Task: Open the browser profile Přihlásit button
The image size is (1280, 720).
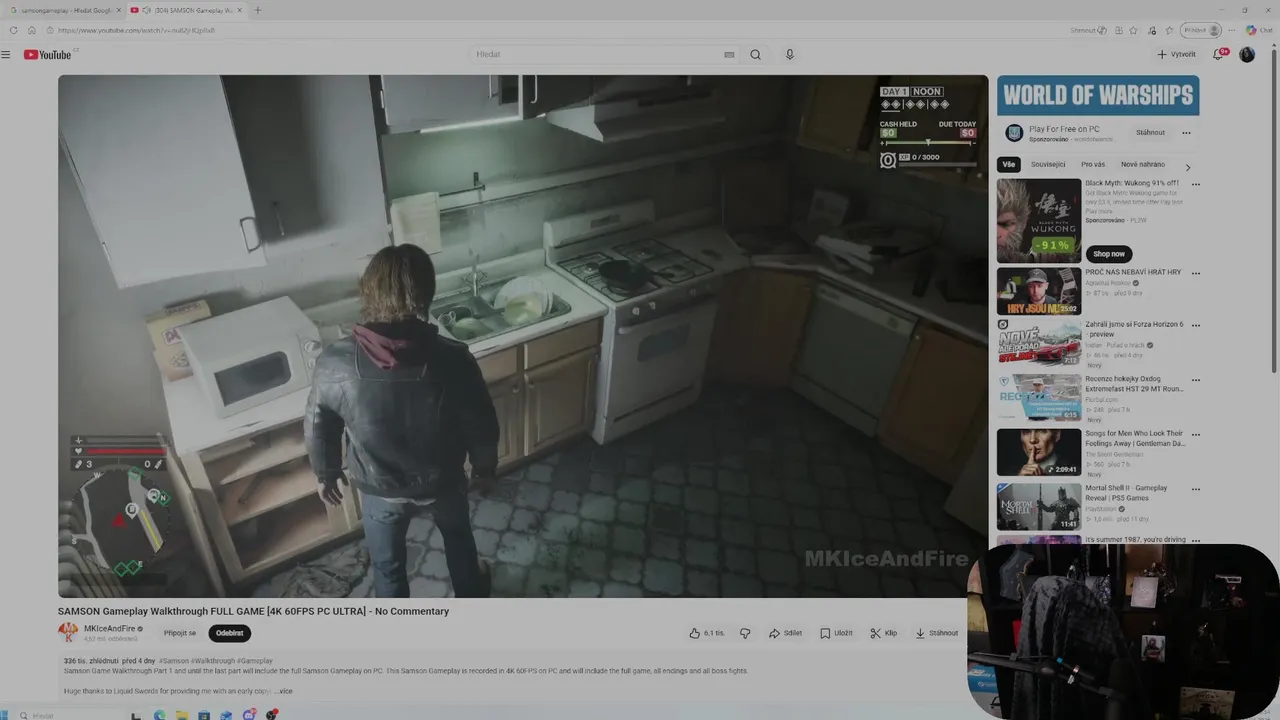Action: click(x=1201, y=30)
